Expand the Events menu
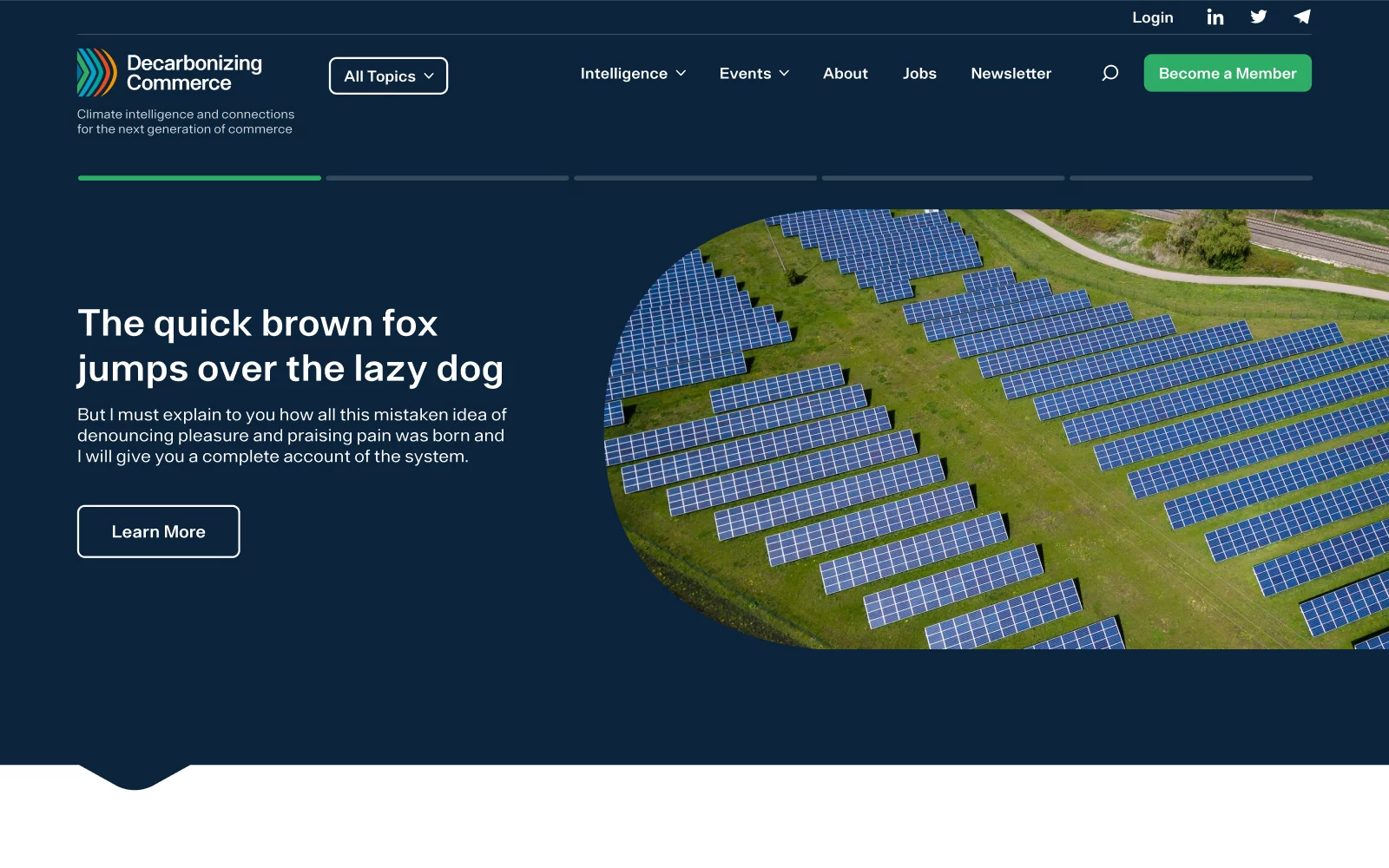 tap(754, 74)
